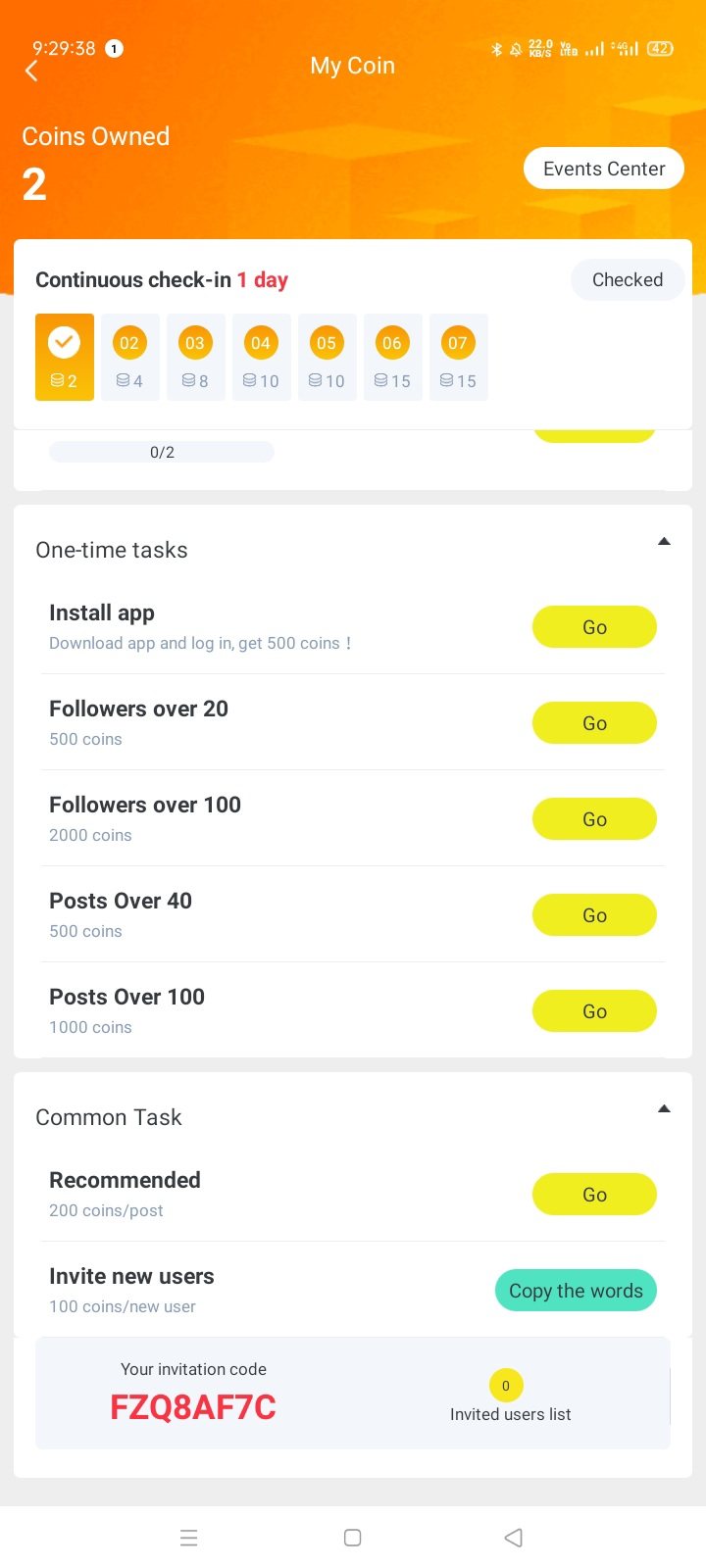Tap the 0/2 progress bar
The width and height of the screenshot is (706, 1568).
tap(162, 453)
